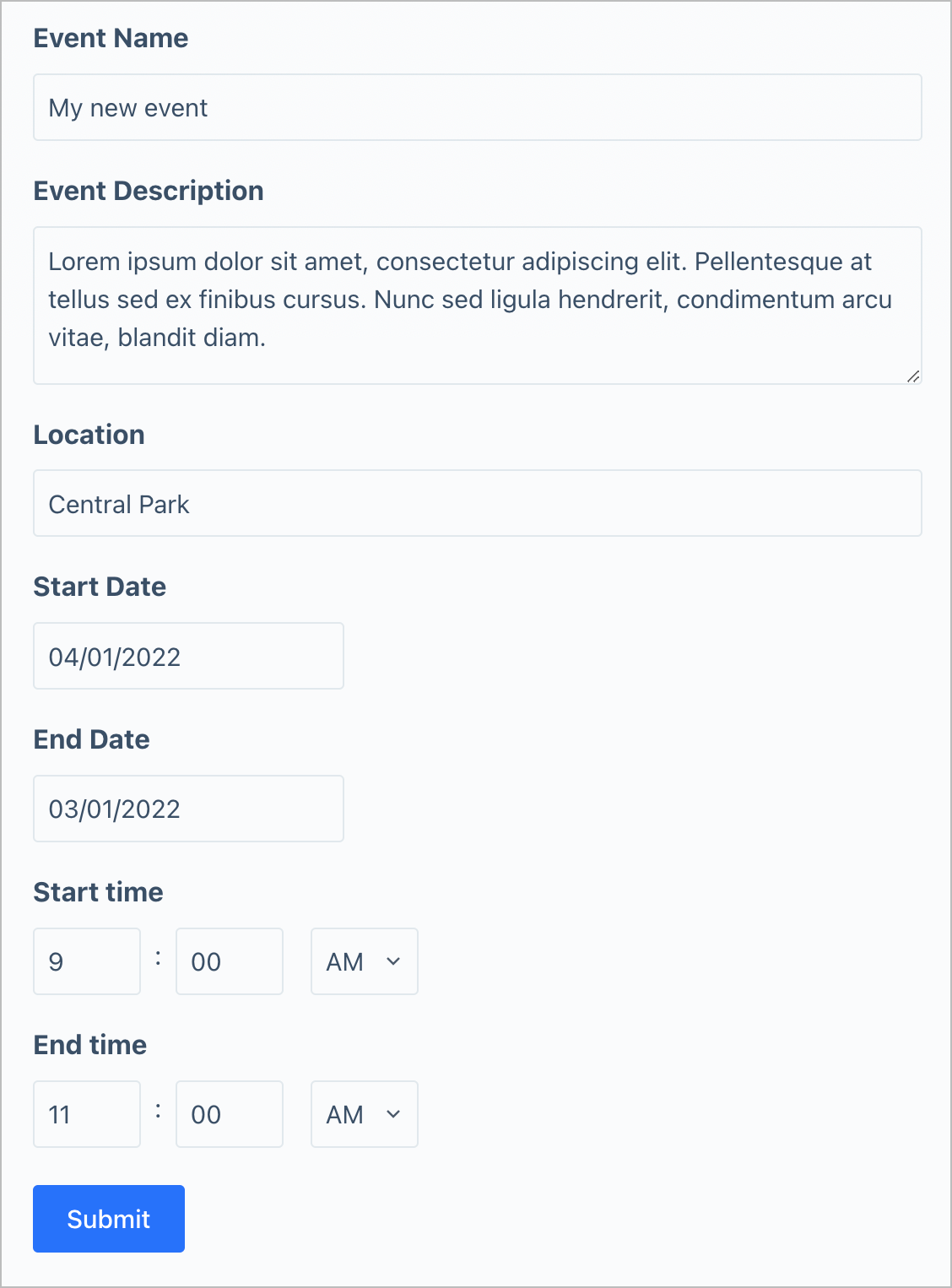Select the End Date field

pyautogui.click(x=188, y=809)
